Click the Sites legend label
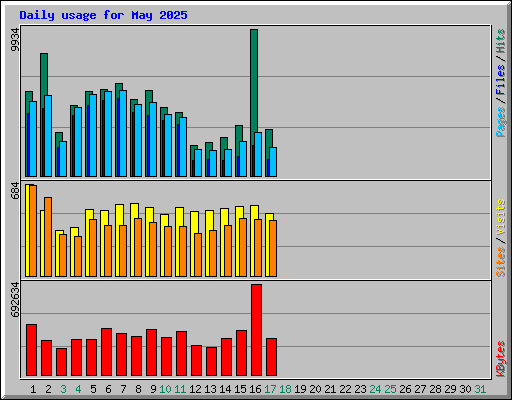 501,262
